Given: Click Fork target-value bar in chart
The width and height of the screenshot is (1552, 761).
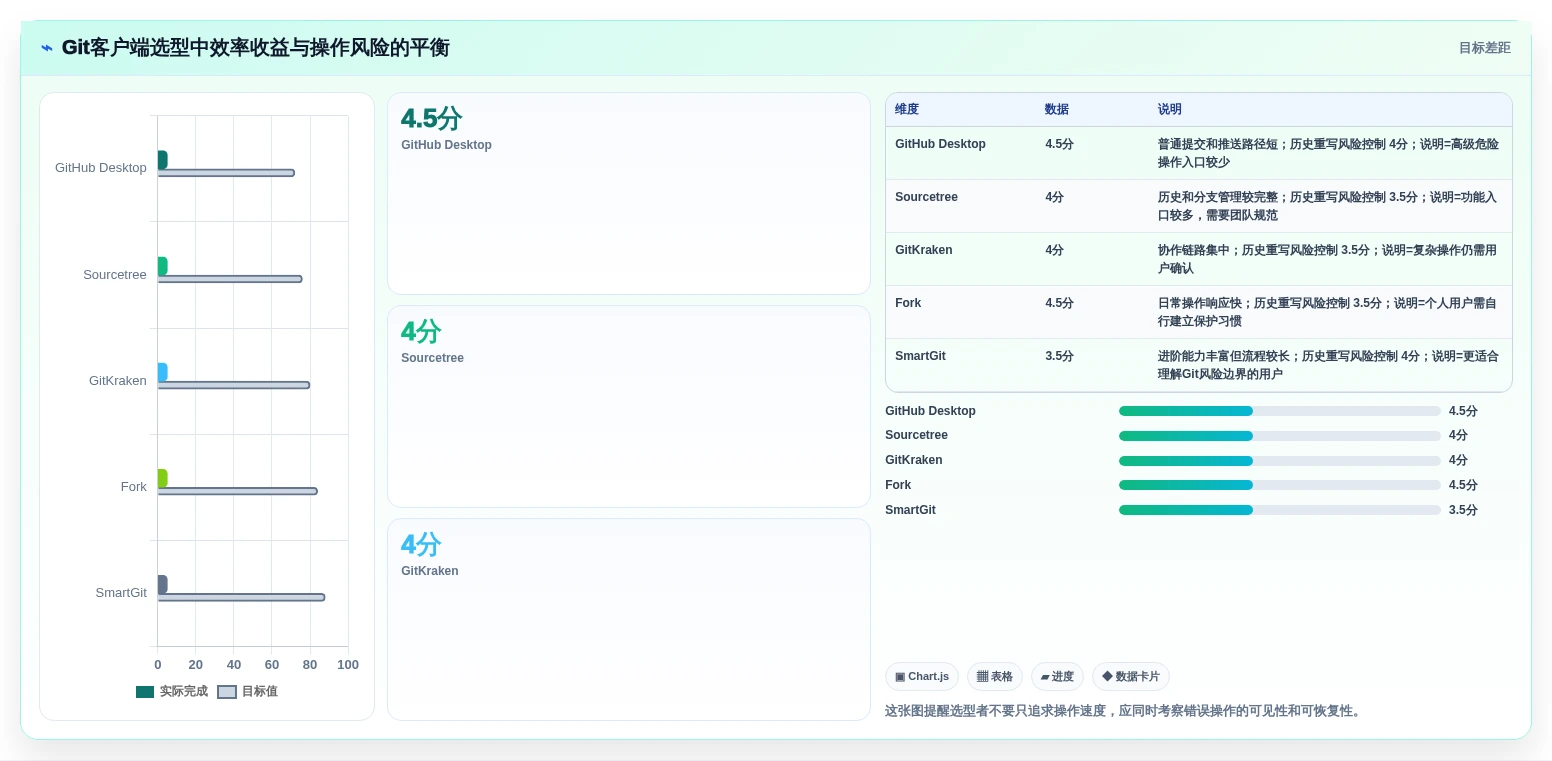Looking at the screenshot, I should (x=237, y=491).
